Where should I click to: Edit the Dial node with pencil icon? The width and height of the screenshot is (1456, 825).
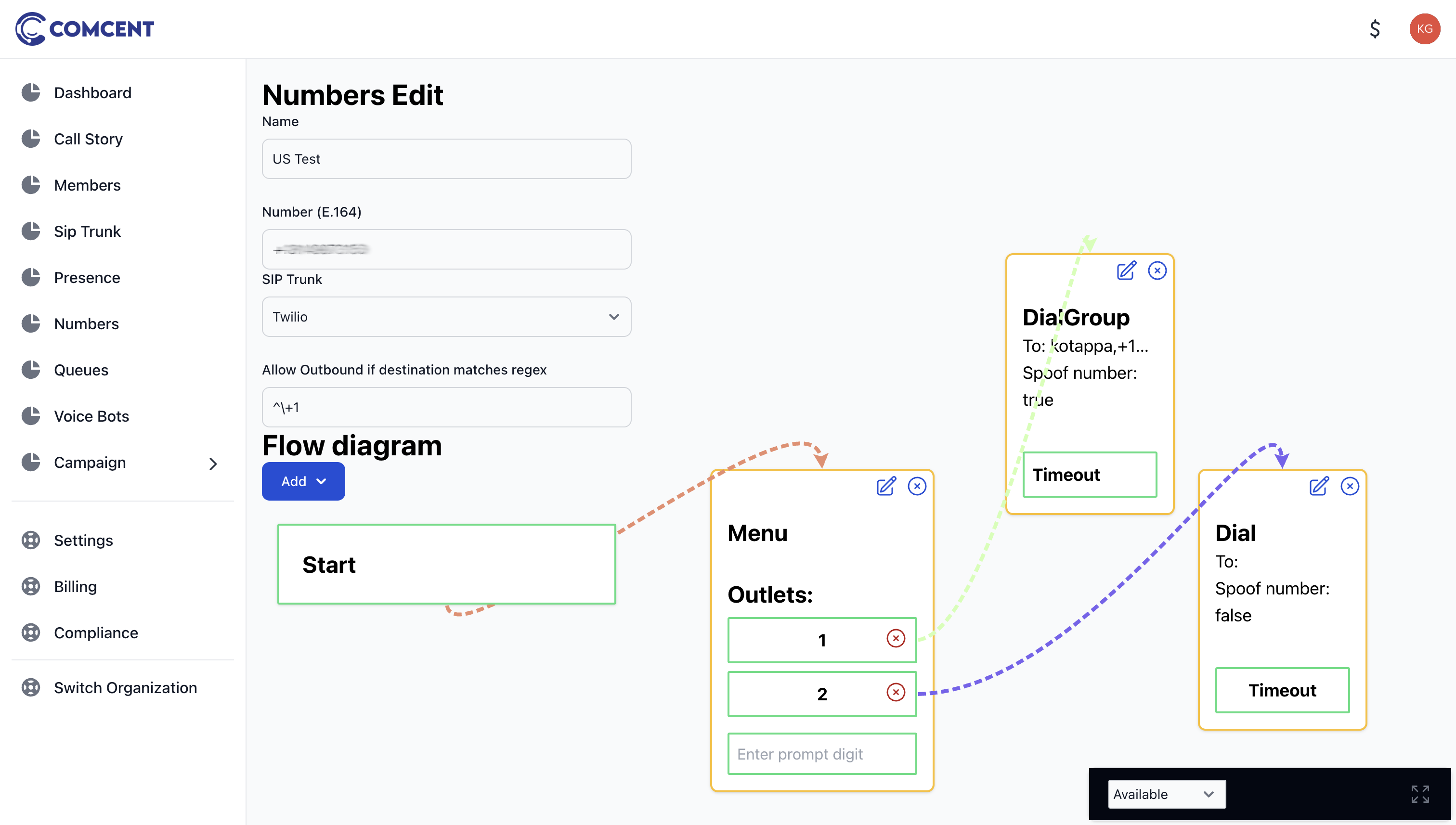point(1319,486)
